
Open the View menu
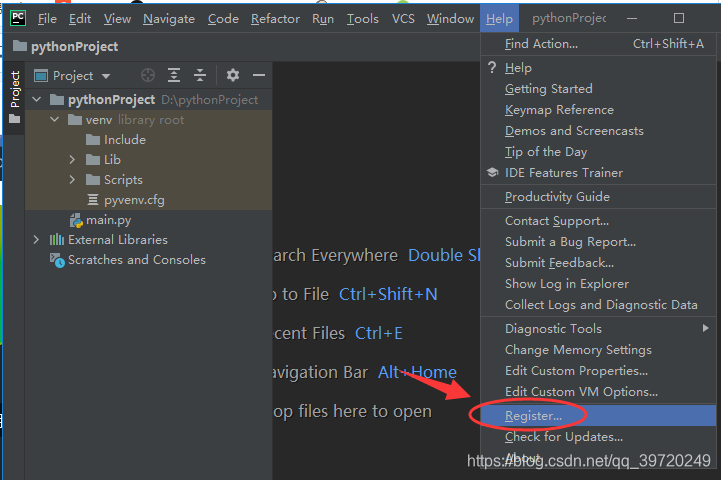coord(117,19)
